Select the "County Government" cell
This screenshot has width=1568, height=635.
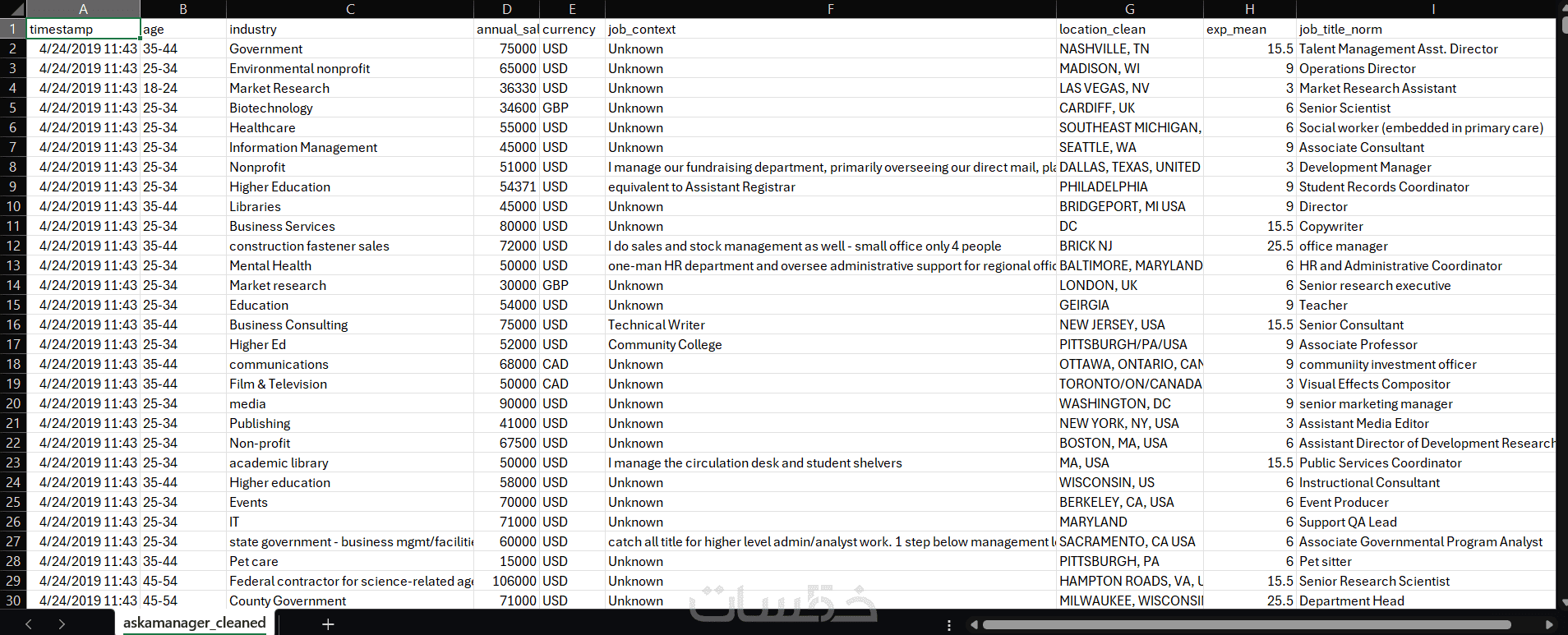[350, 600]
